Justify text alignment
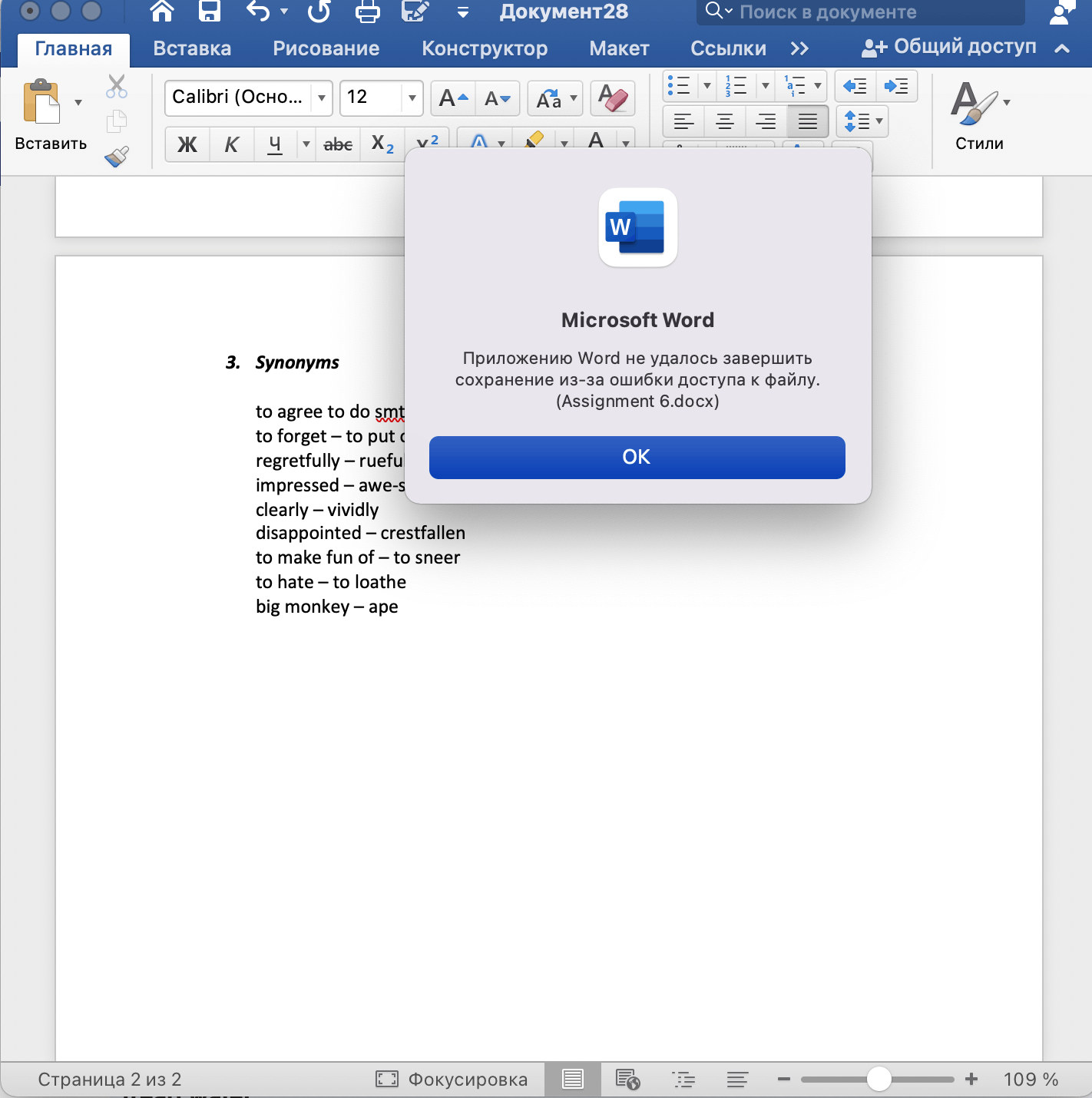The height and width of the screenshot is (1098, 1092). (x=808, y=121)
